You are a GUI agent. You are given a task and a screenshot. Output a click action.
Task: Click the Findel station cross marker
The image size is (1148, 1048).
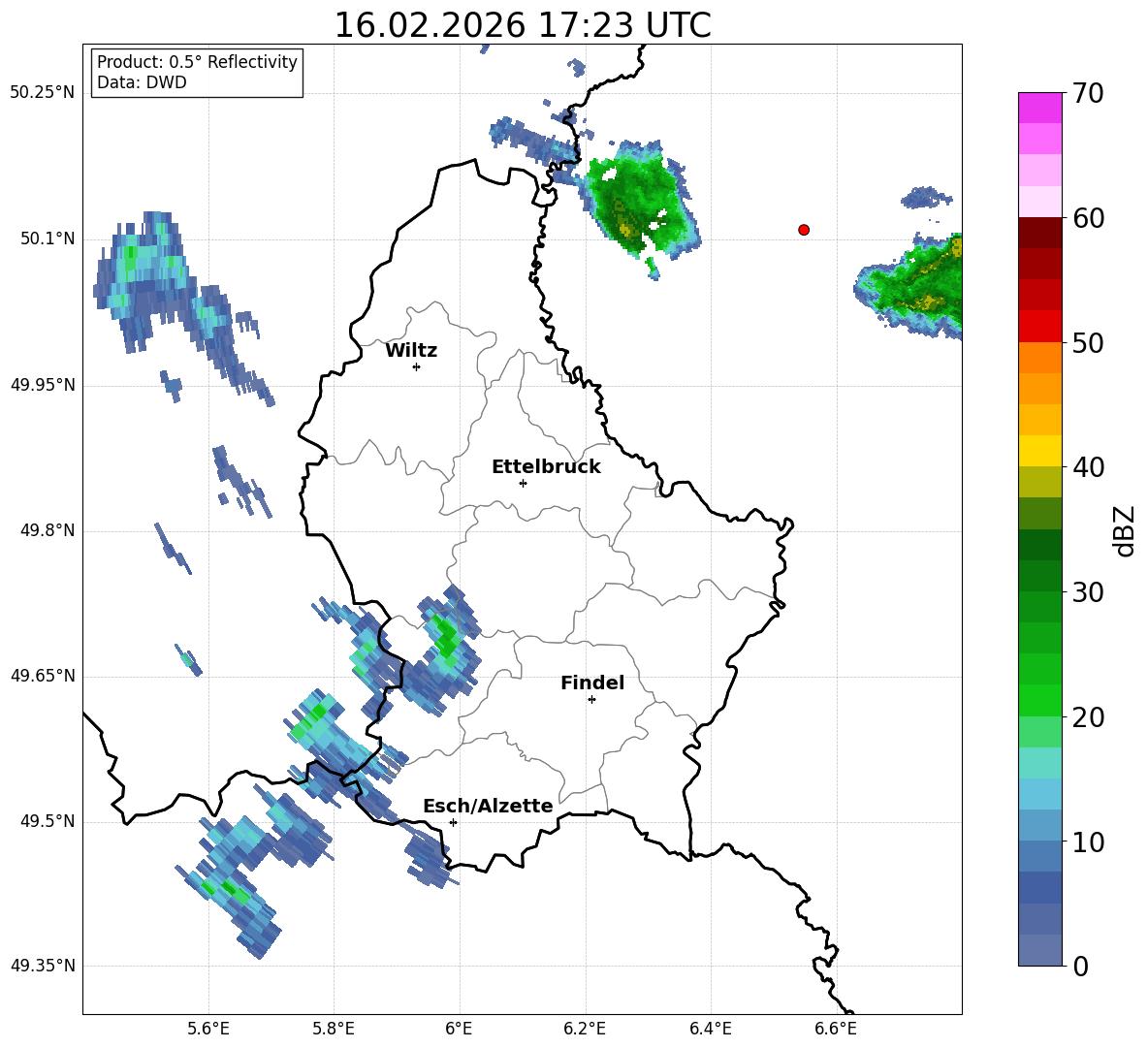tap(591, 700)
